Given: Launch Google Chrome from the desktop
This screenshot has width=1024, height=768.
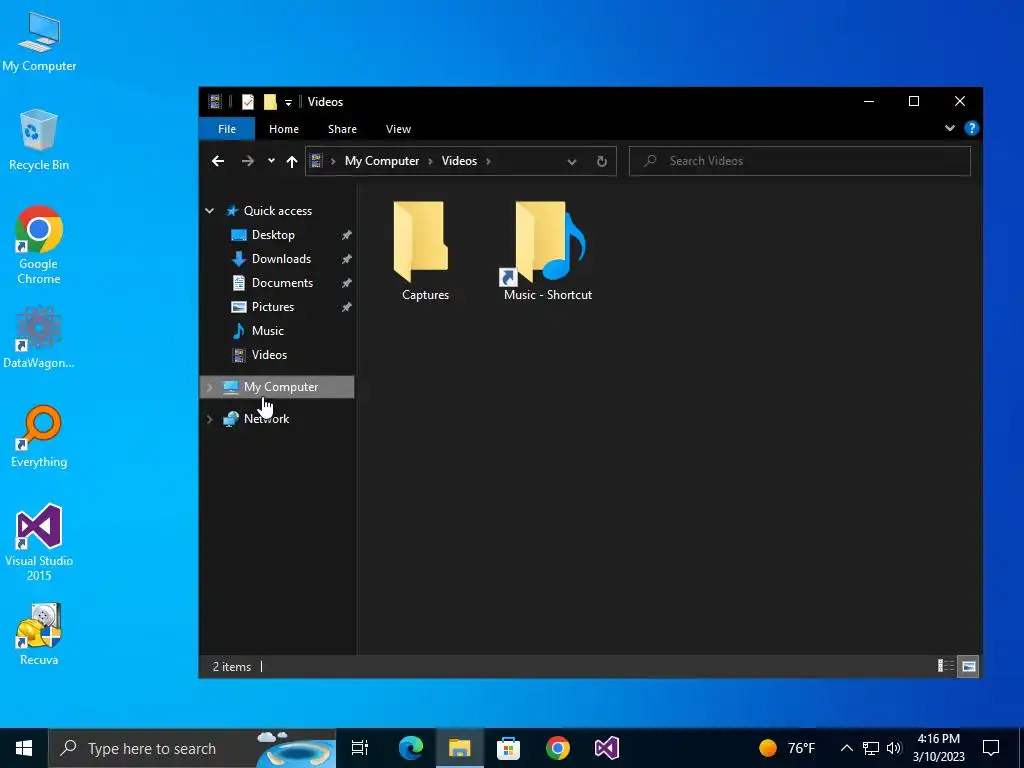Looking at the screenshot, I should [39, 246].
